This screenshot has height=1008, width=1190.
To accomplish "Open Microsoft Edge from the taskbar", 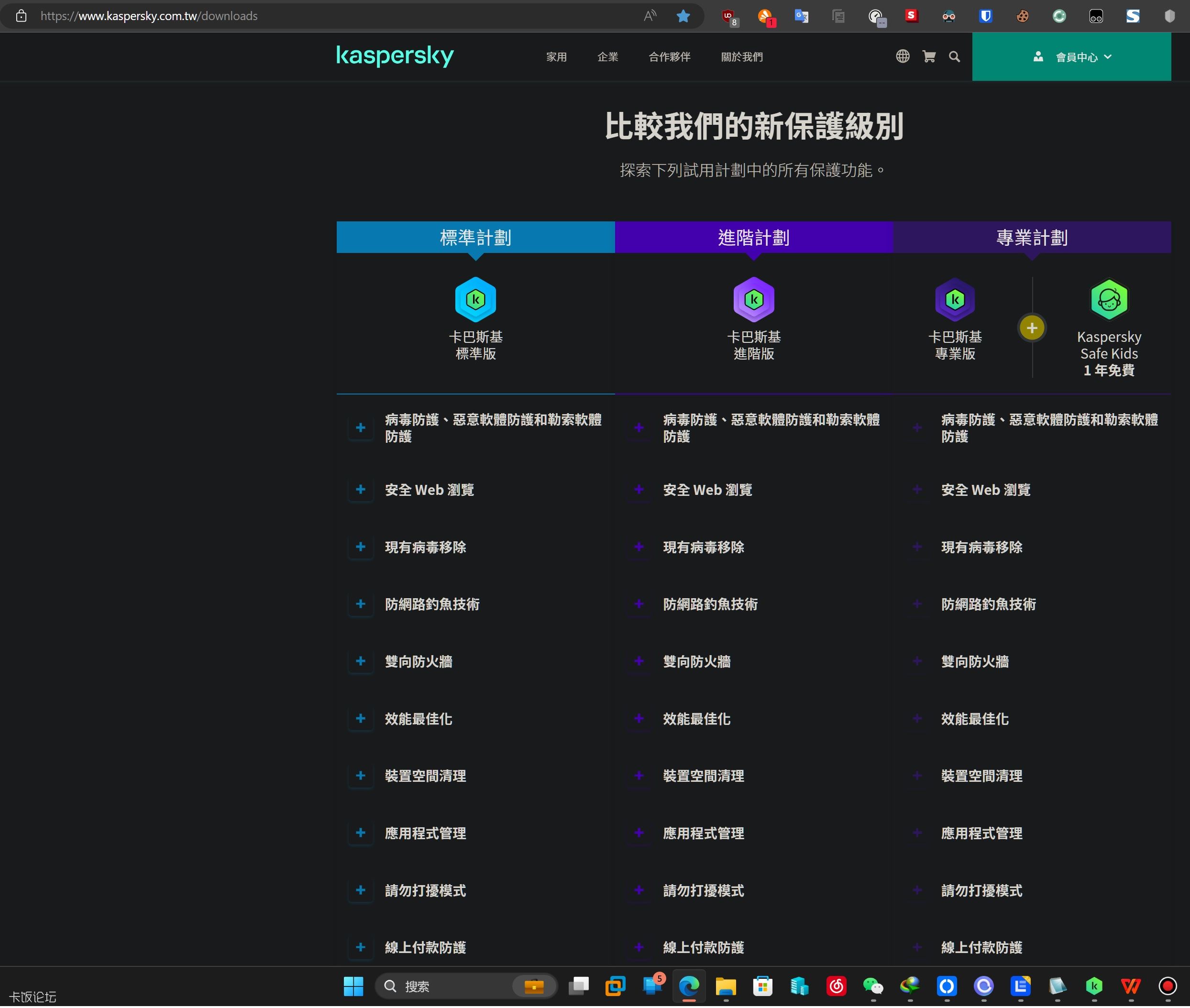I will 689,986.
